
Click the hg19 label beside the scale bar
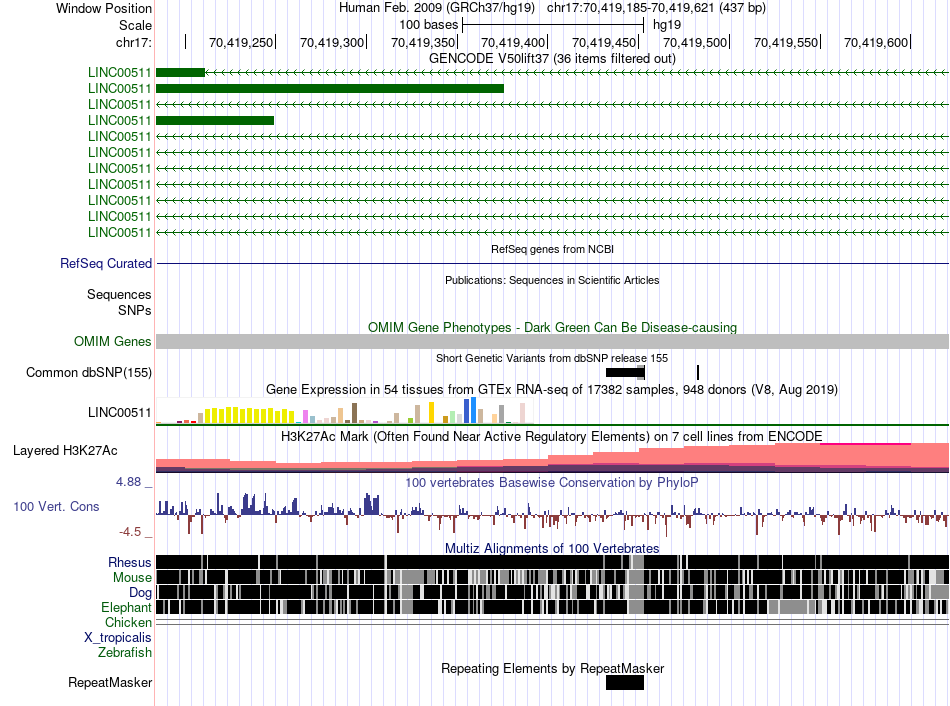667,25
